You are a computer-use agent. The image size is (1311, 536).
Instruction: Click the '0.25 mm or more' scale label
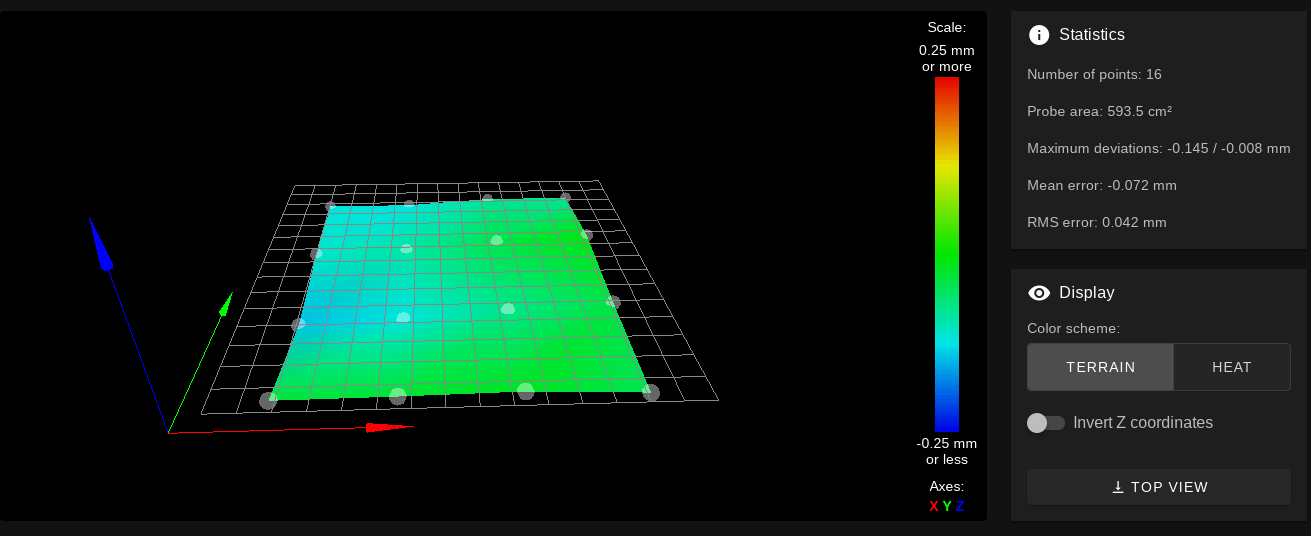point(947,58)
